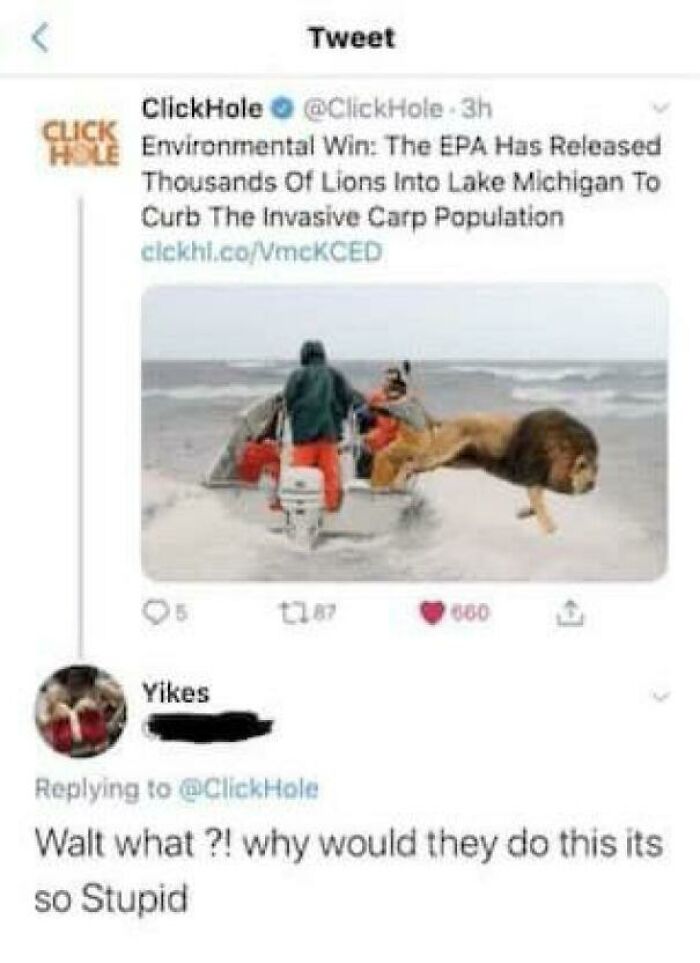The height and width of the screenshot is (963, 700).
Task: Tap the 3h timestamp on the tweet
Action: (474, 107)
